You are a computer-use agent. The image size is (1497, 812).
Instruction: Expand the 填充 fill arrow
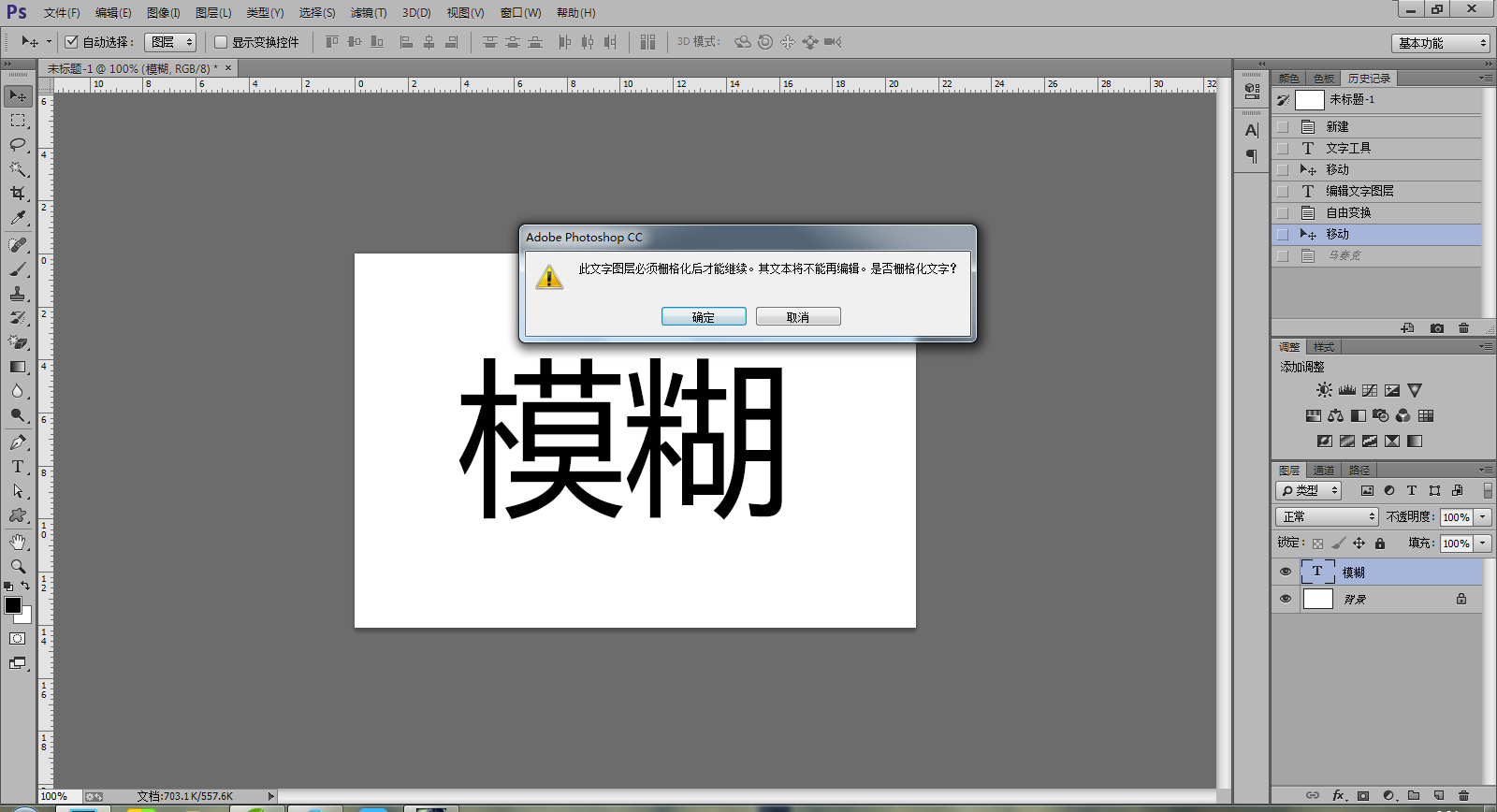coord(1483,543)
